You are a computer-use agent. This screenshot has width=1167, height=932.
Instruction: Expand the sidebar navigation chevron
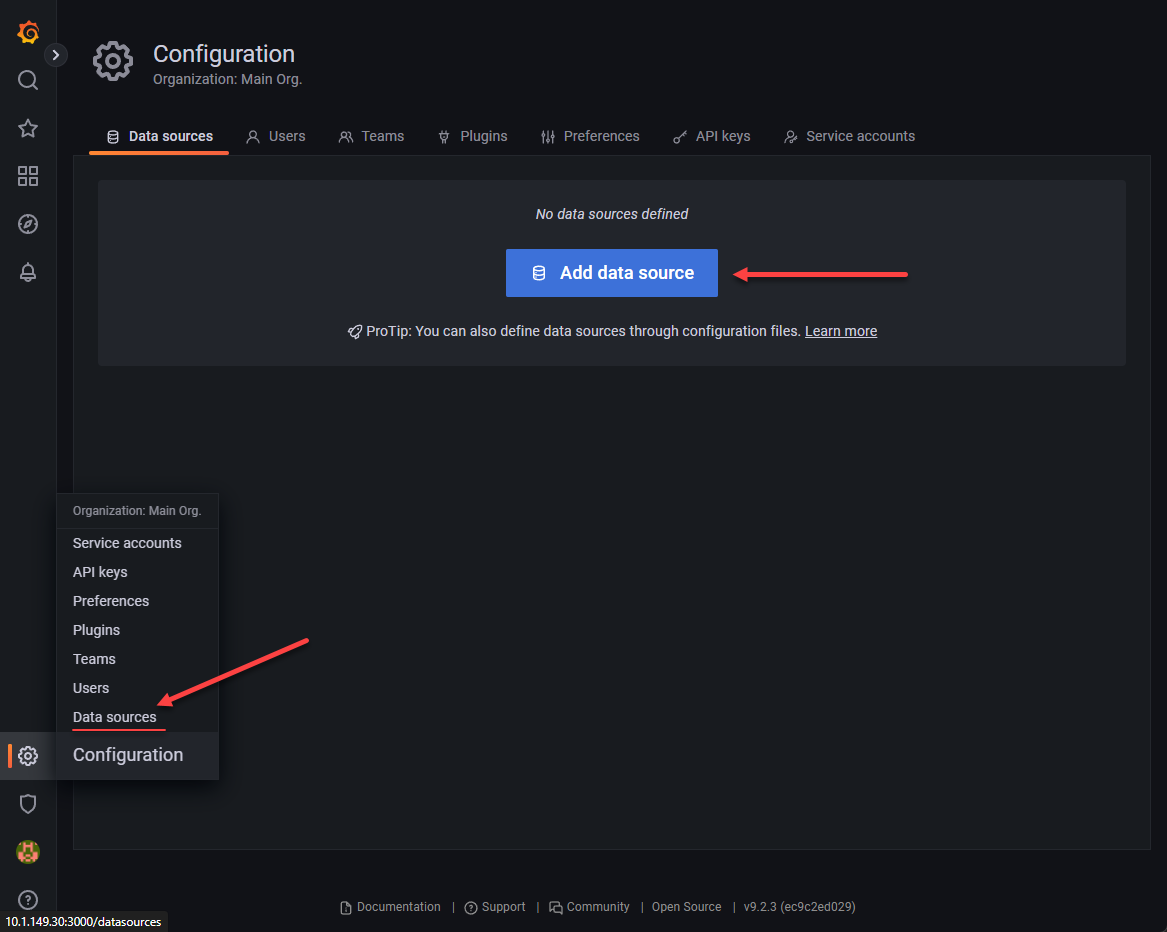56,55
